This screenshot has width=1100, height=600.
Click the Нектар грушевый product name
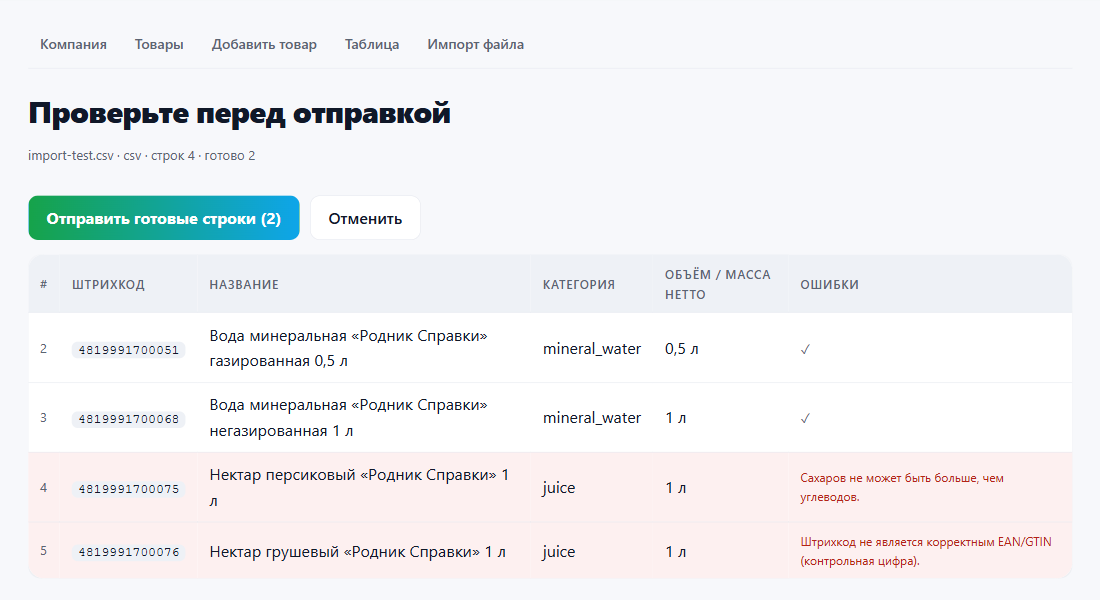[357, 552]
